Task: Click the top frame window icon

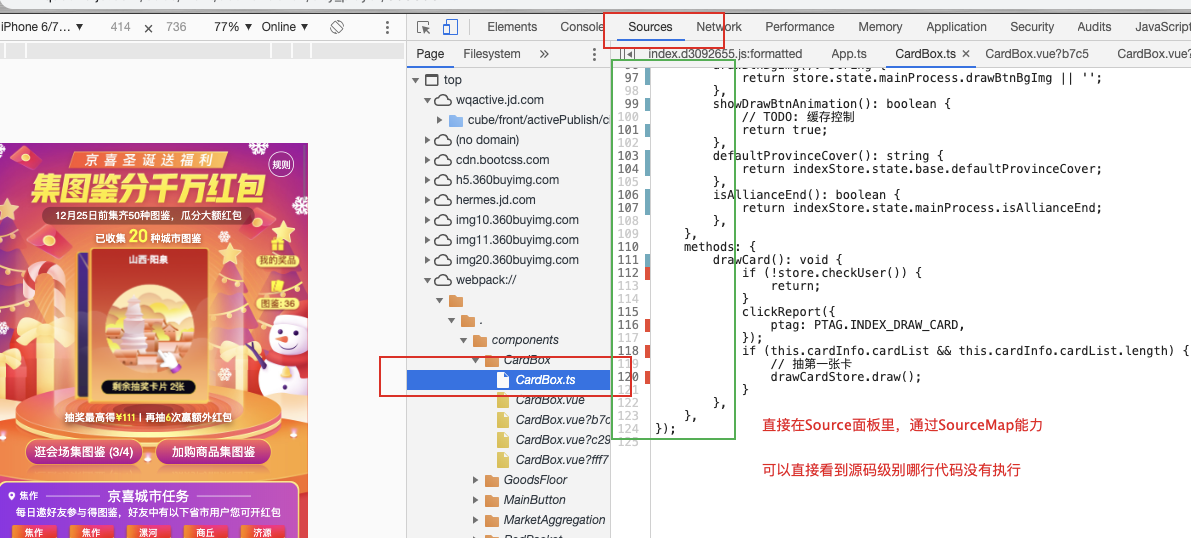Action: (431, 81)
